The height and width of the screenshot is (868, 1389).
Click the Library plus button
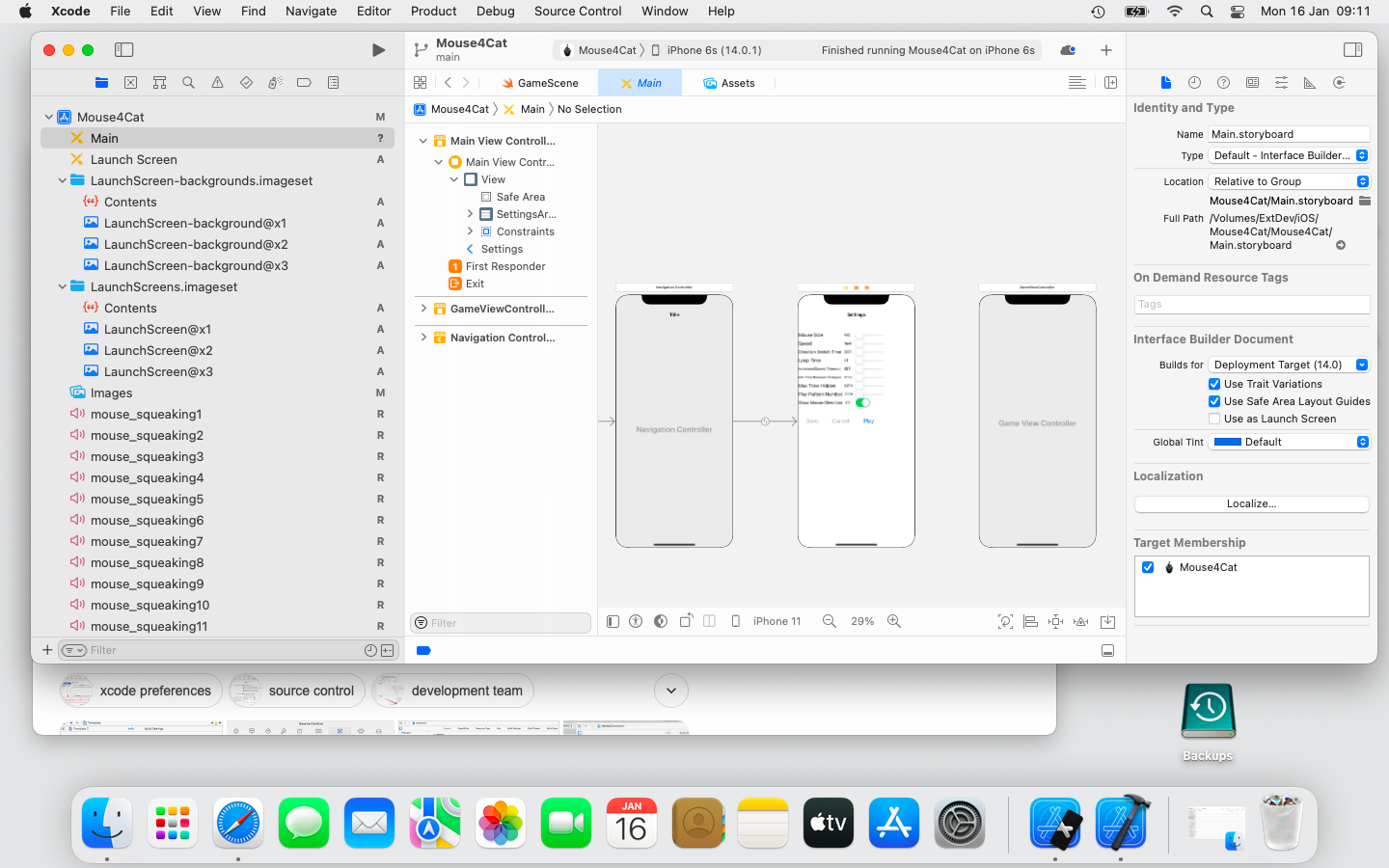click(x=1105, y=50)
